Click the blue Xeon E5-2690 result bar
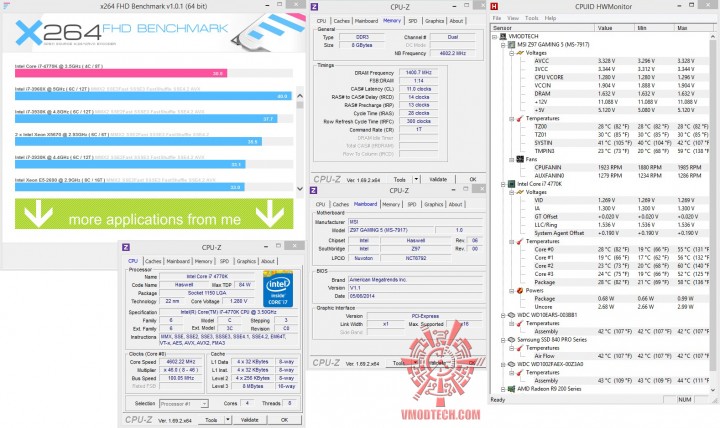This screenshot has width=720, height=428. pos(129,187)
